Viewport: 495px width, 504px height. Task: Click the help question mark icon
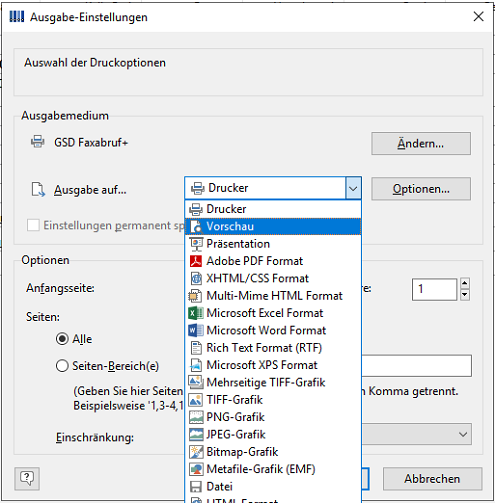27,478
